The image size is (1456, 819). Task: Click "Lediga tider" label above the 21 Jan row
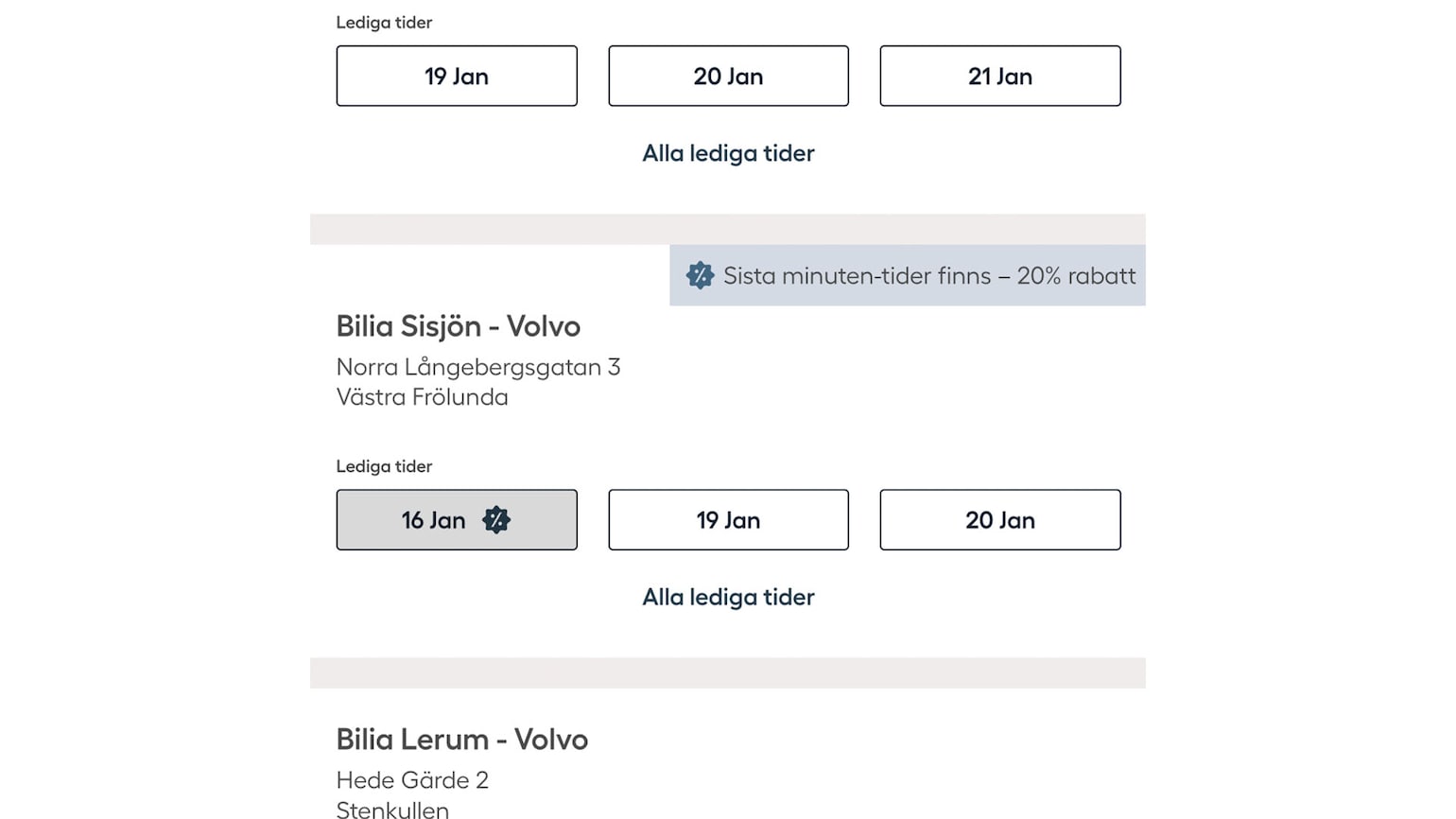pyautogui.click(x=384, y=23)
